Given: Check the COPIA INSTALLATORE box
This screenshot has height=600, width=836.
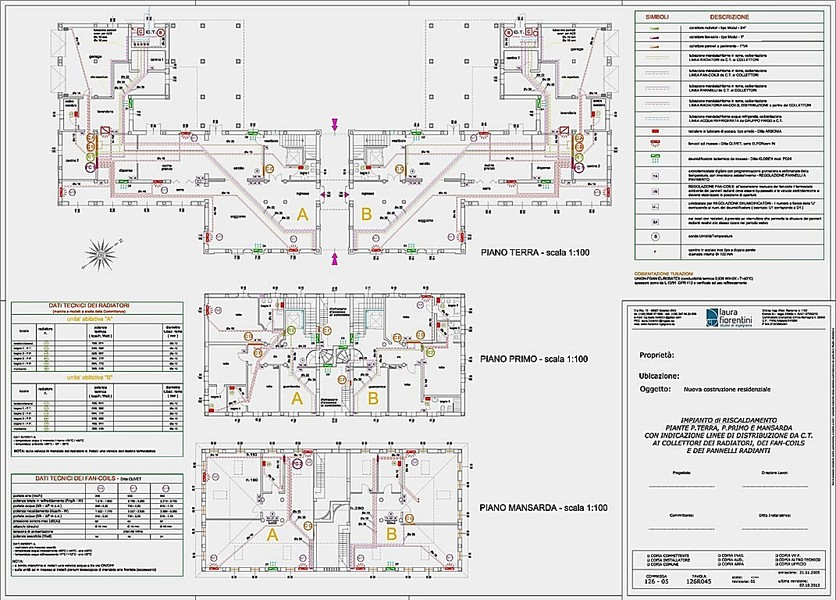Looking at the screenshot, I should pos(649,560).
